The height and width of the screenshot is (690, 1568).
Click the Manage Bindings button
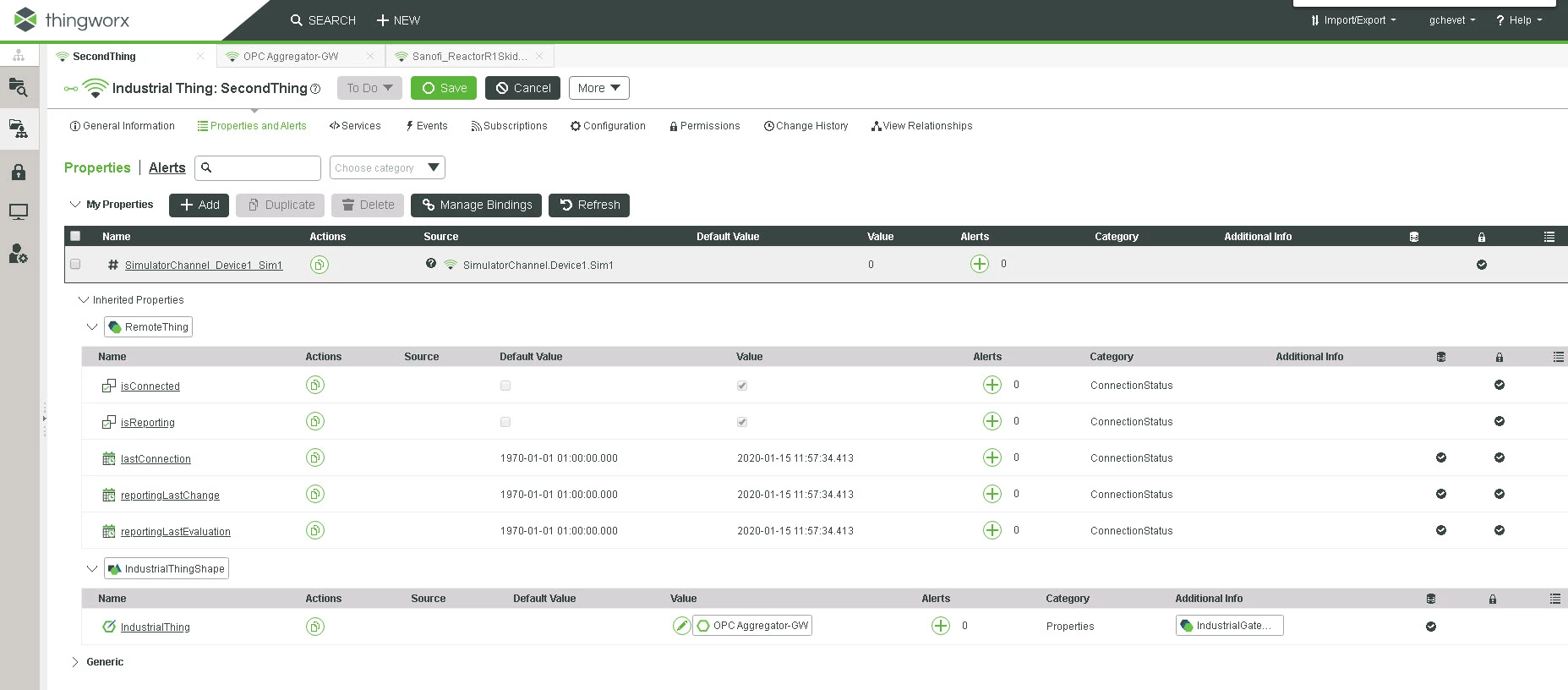coord(477,205)
